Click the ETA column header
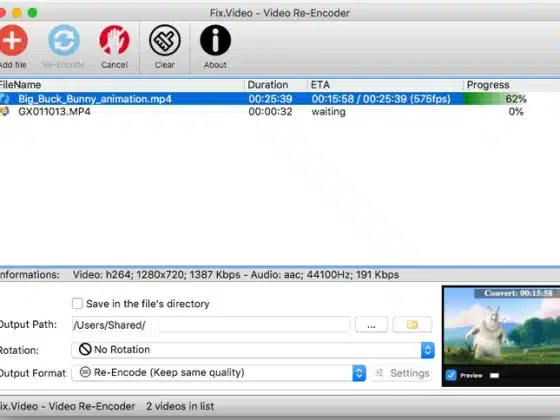 click(385, 85)
